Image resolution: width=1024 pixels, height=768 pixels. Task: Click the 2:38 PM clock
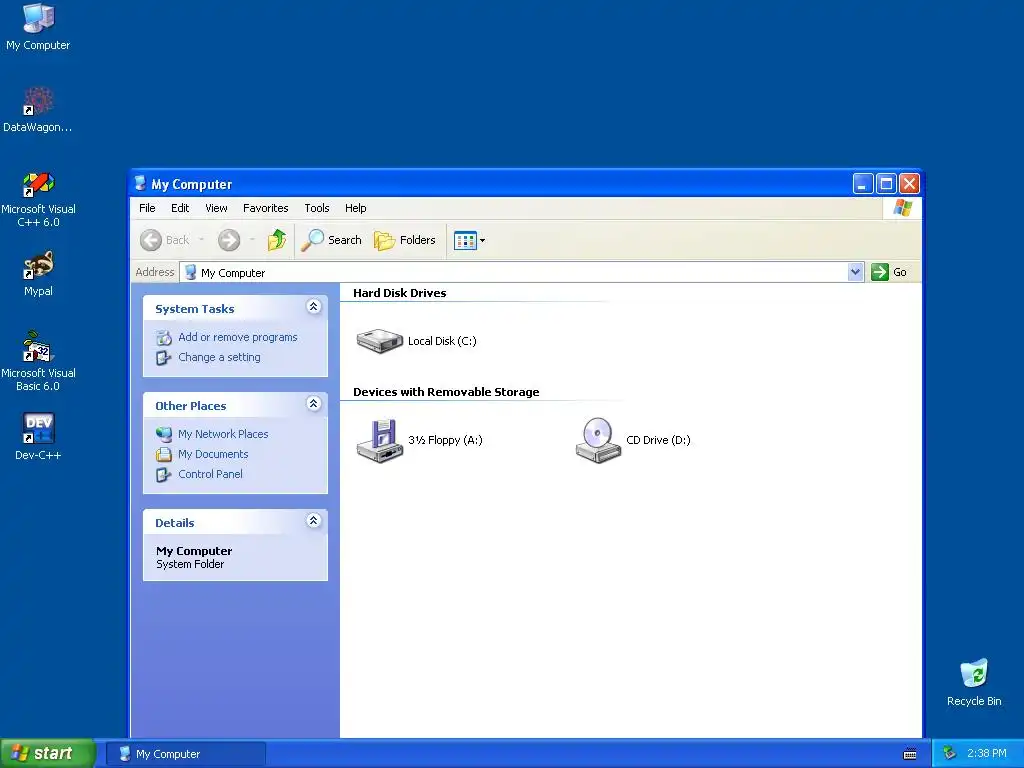pos(987,754)
